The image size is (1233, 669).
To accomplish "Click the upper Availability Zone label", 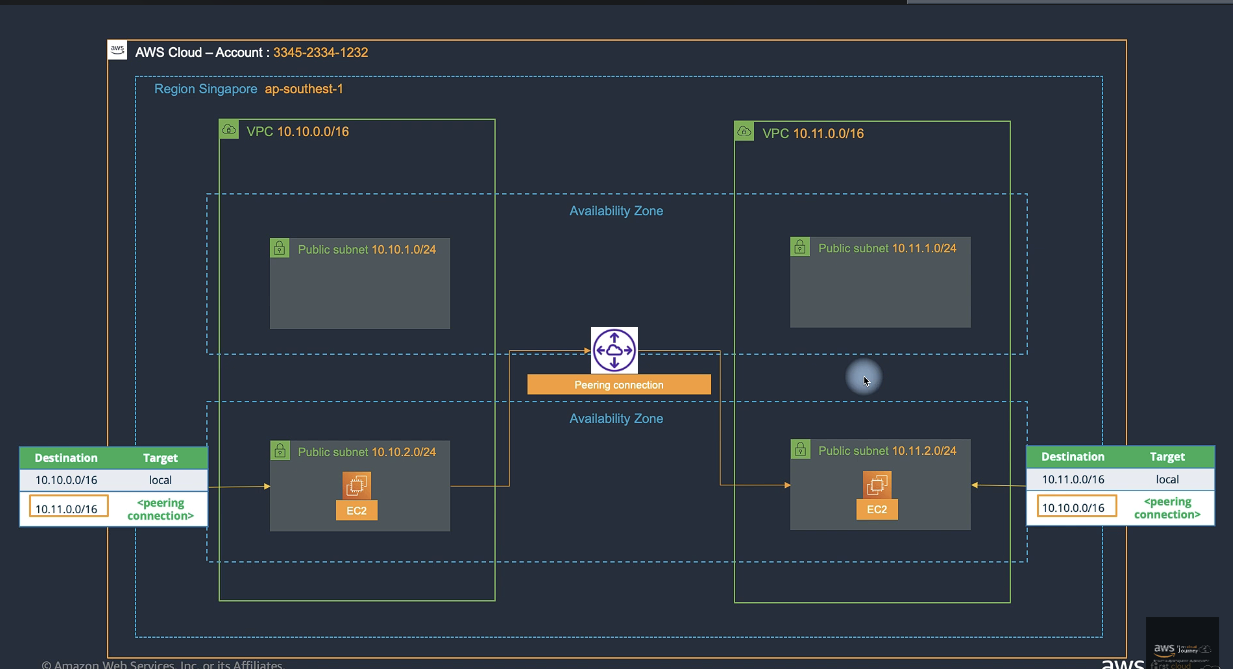I will 616,211.
